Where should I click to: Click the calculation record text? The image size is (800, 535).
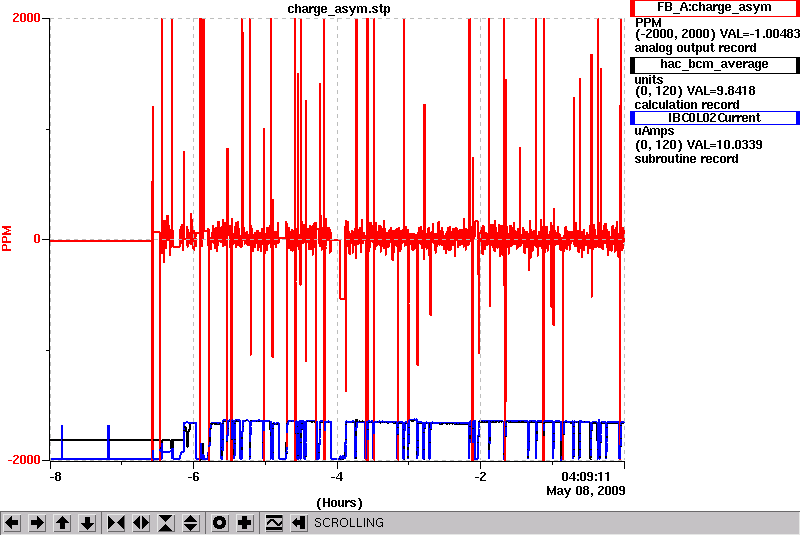click(687, 105)
